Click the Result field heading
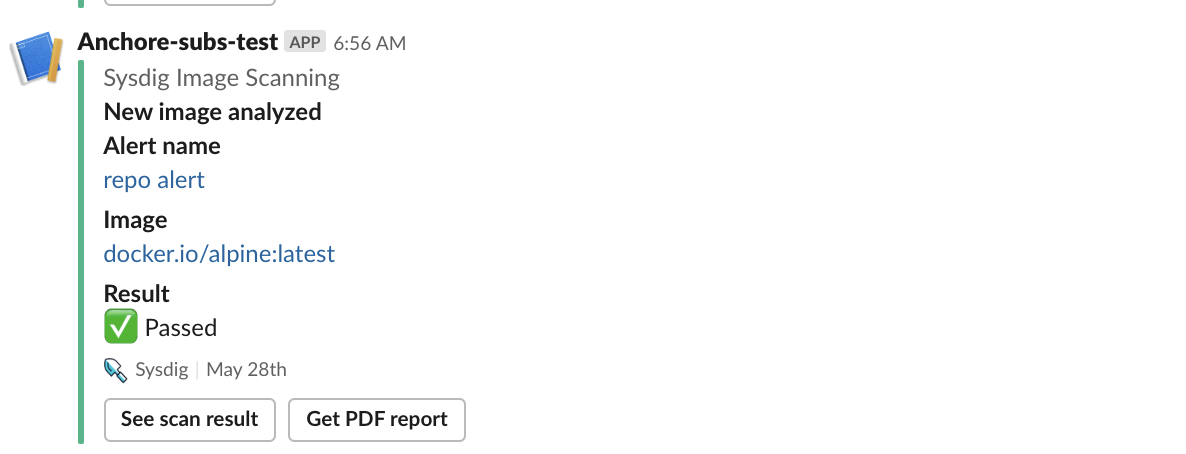The image size is (1186, 454). [x=137, y=294]
